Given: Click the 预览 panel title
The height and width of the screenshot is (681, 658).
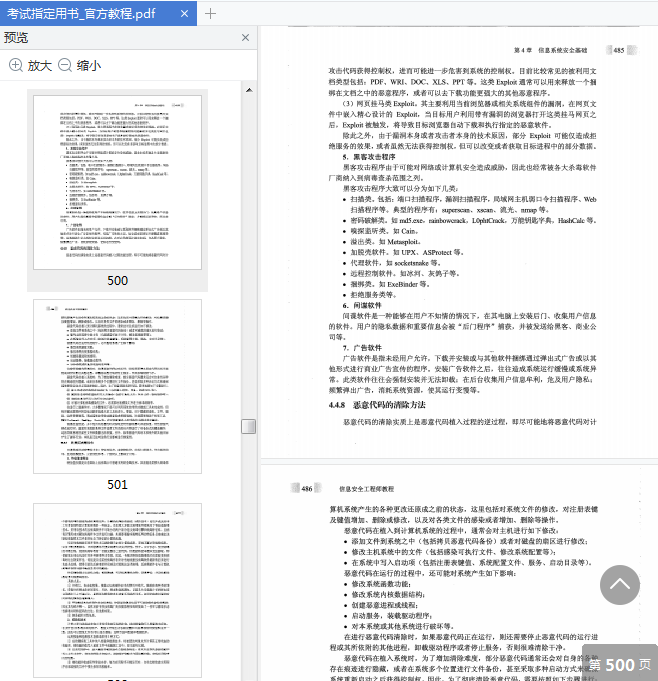Looking at the screenshot, I should click(x=16, y=38).
